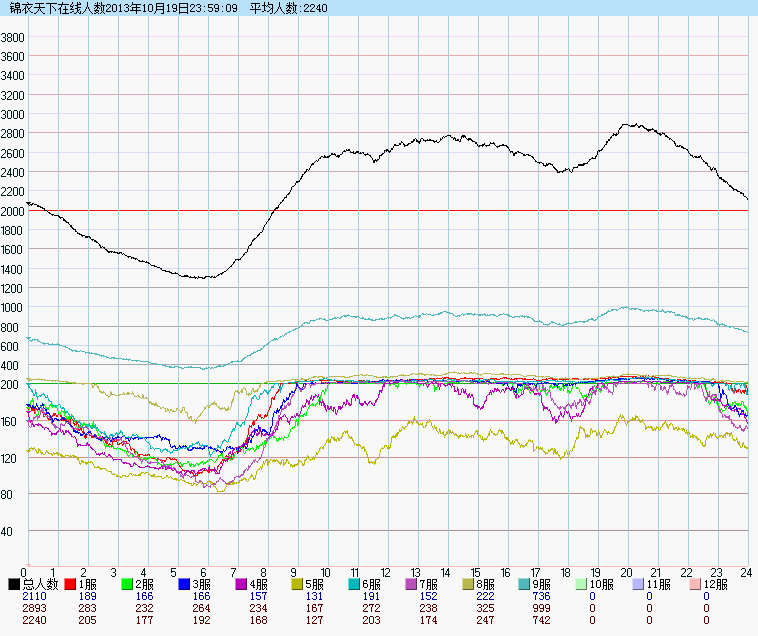The height and width of the screenshot is (636, 758).
Task: Click the hour 12 mark on x-axis
Action: tap(385, 573)
